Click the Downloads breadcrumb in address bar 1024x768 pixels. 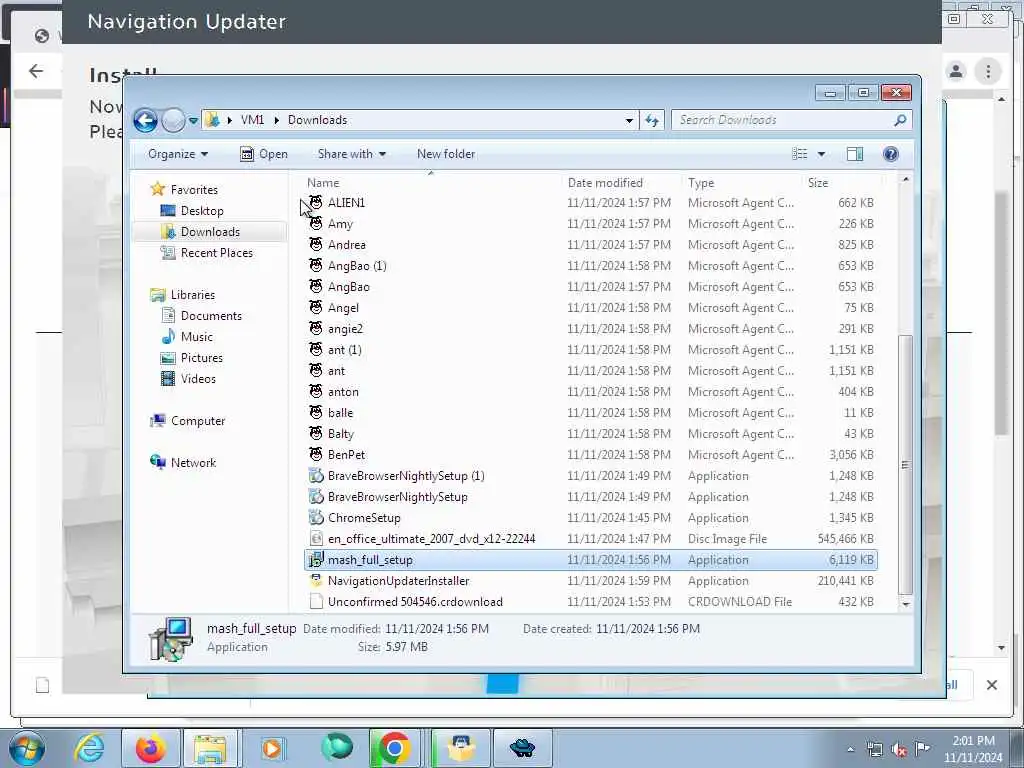pyautogui.click(x=317, y=120)
